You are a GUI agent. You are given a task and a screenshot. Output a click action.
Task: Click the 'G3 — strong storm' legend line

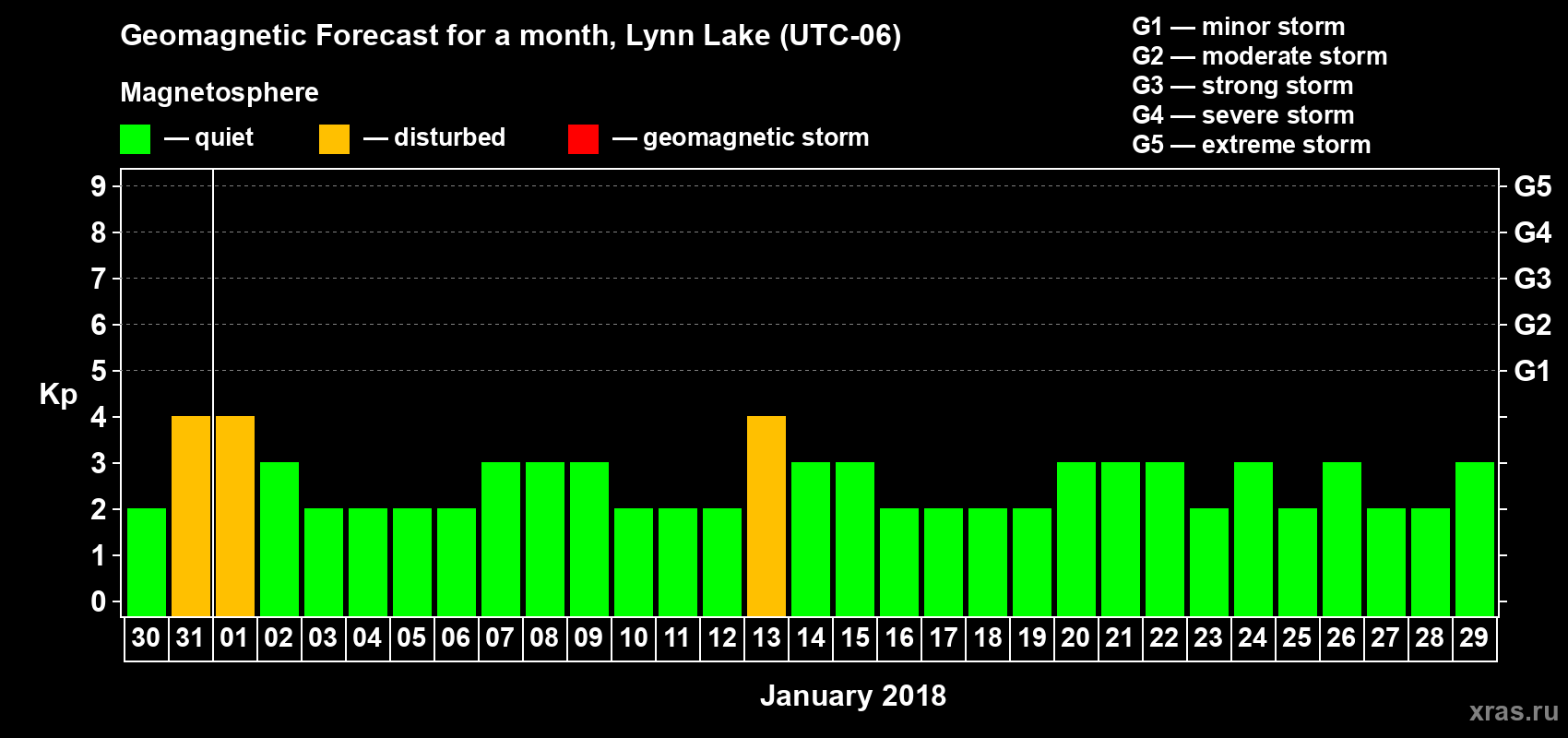coord(1242,86)
